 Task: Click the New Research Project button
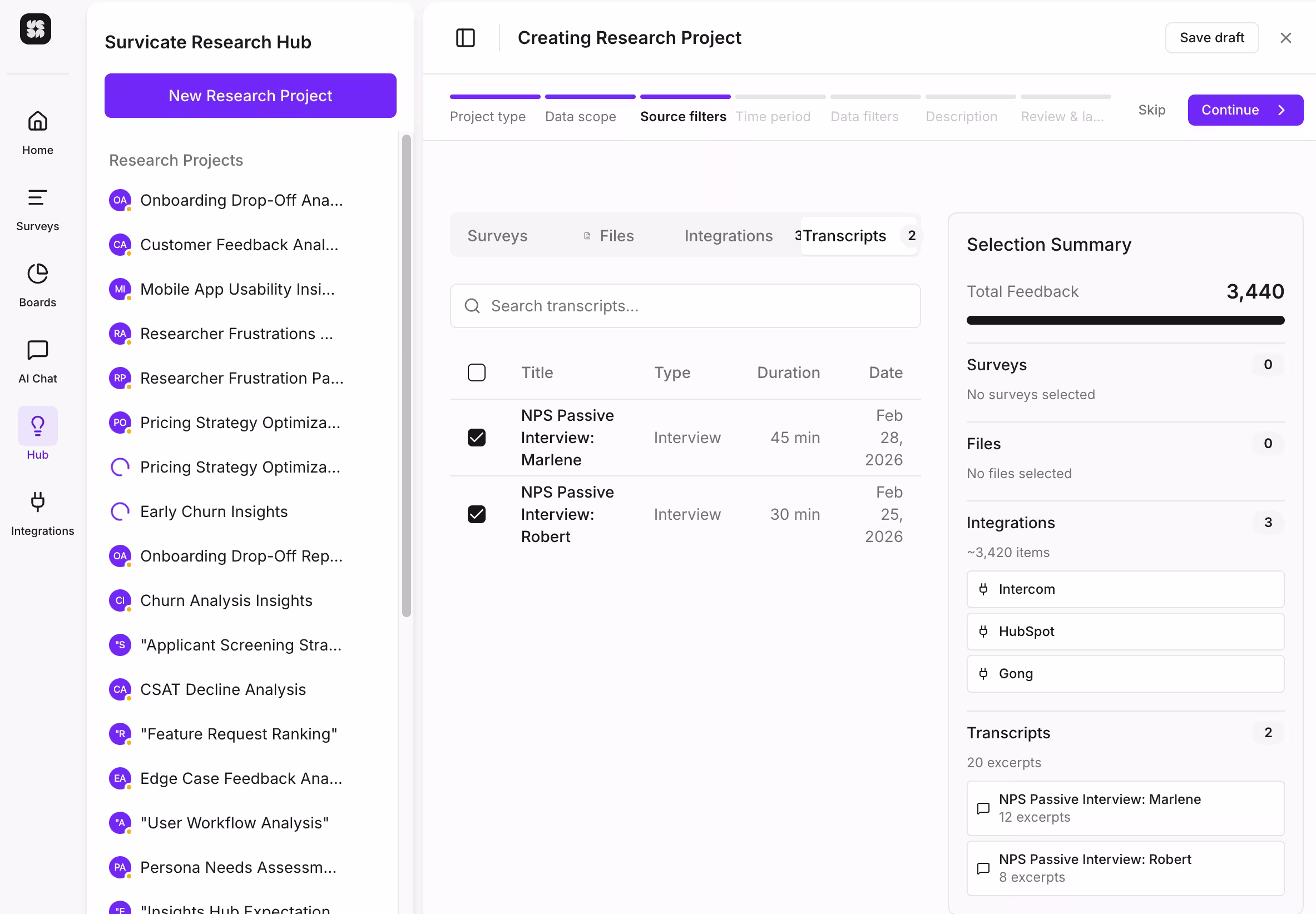[x=250, y=96]
